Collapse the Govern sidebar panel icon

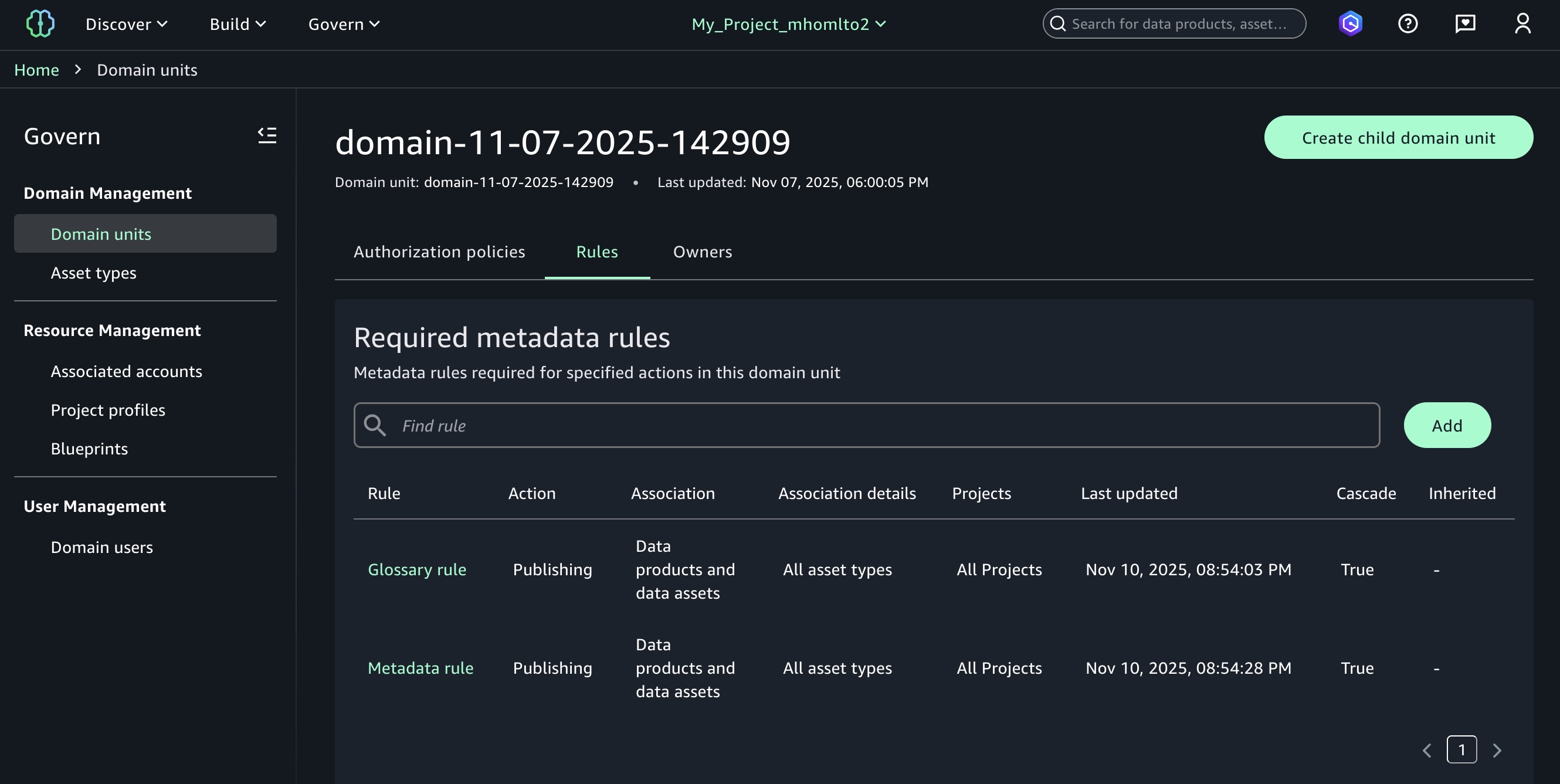[267, 135]
